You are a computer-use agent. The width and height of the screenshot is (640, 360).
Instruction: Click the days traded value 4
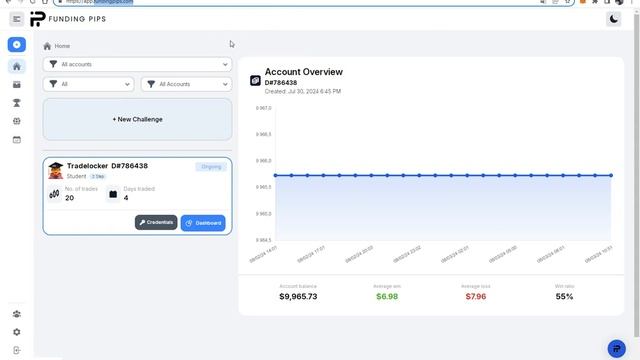click(x=126, y=198)
